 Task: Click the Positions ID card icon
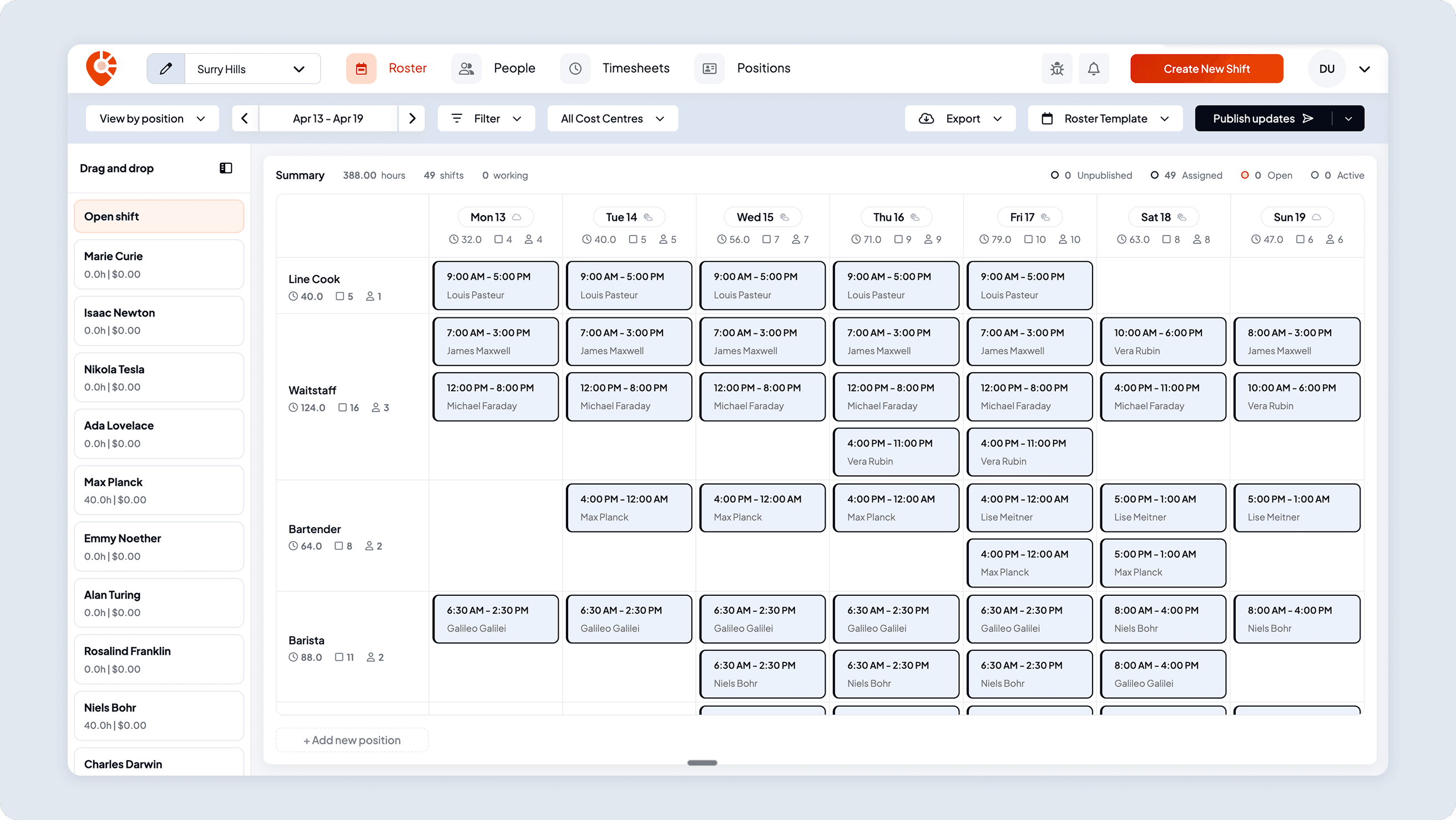click(x=709, y=68)
